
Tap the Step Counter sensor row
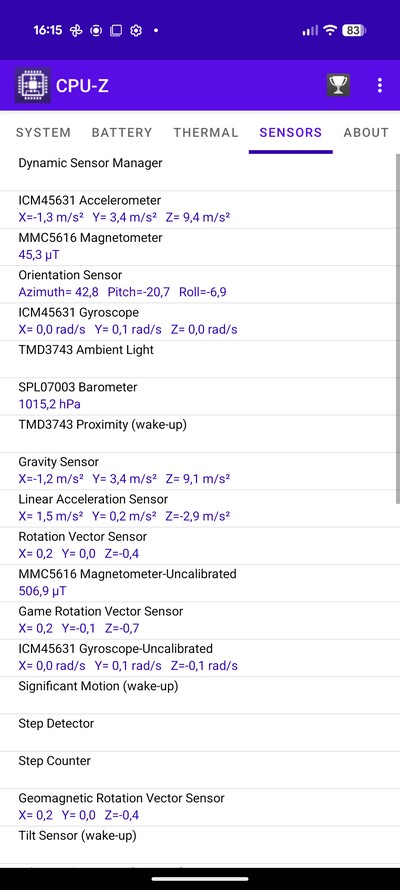pos(197,769)
